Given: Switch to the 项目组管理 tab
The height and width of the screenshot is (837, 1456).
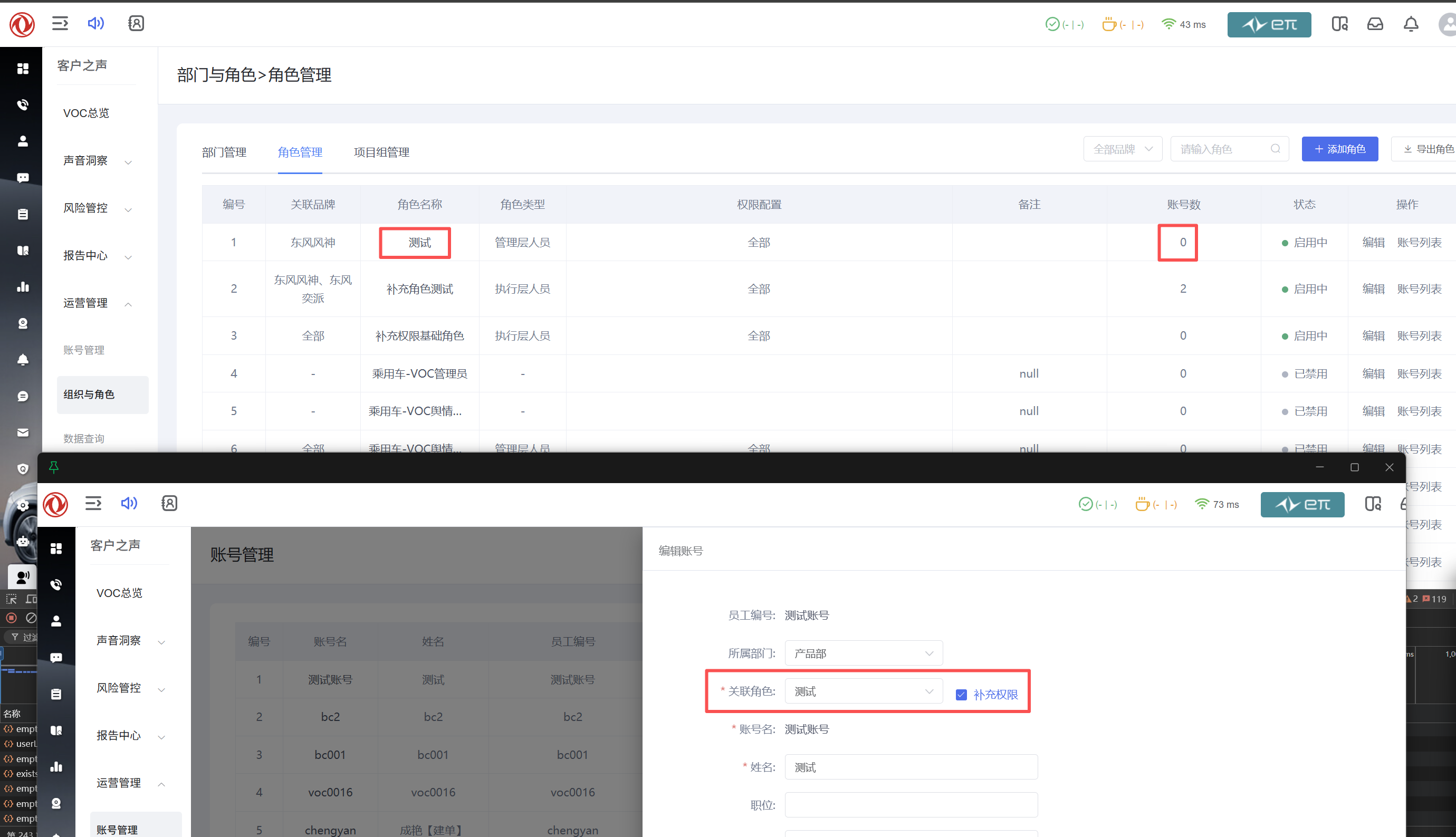Looking at the screenshot, I should click(381, 152).
